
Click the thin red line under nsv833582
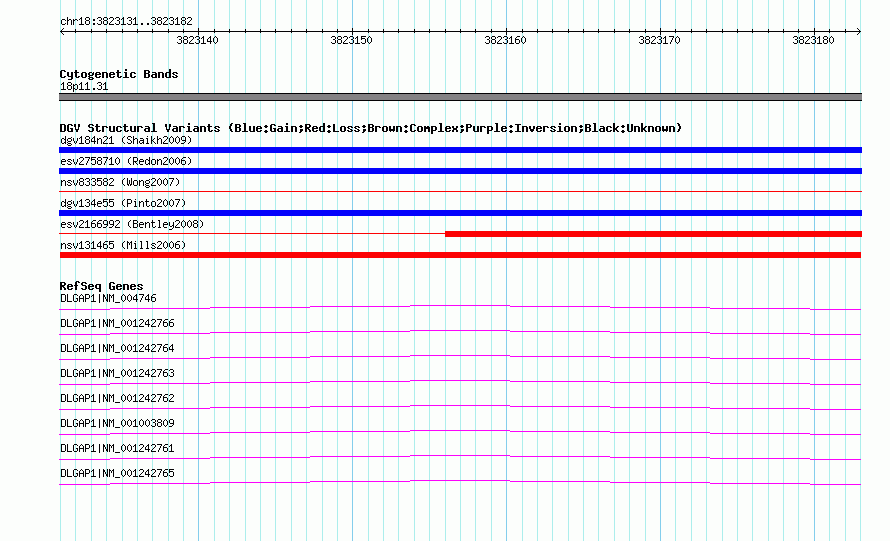pos(460,192)
